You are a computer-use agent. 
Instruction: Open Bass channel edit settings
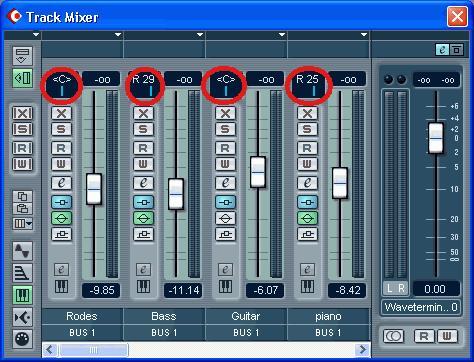coord(143,183)
